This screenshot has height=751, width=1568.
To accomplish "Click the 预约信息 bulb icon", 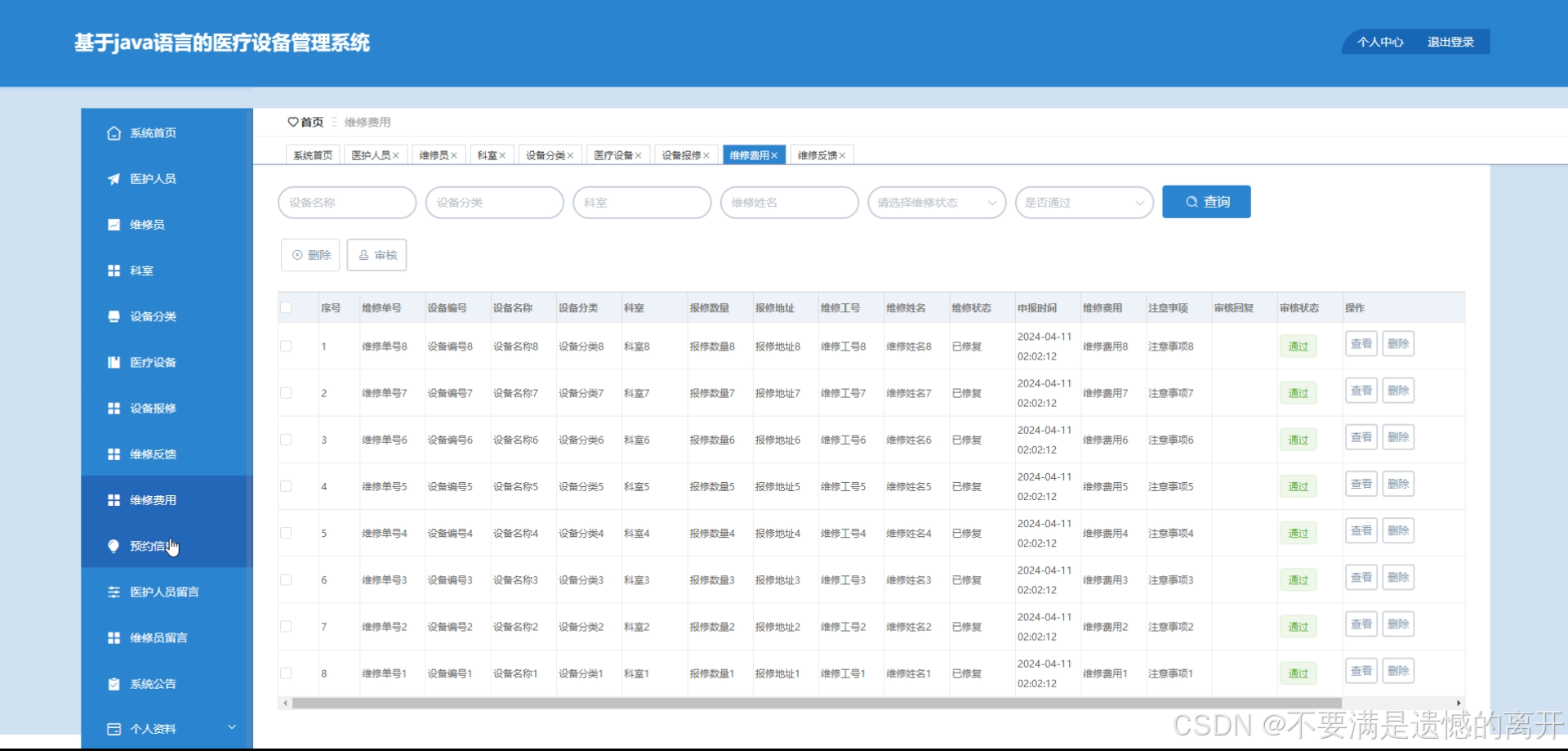I will tap(114, 546).
